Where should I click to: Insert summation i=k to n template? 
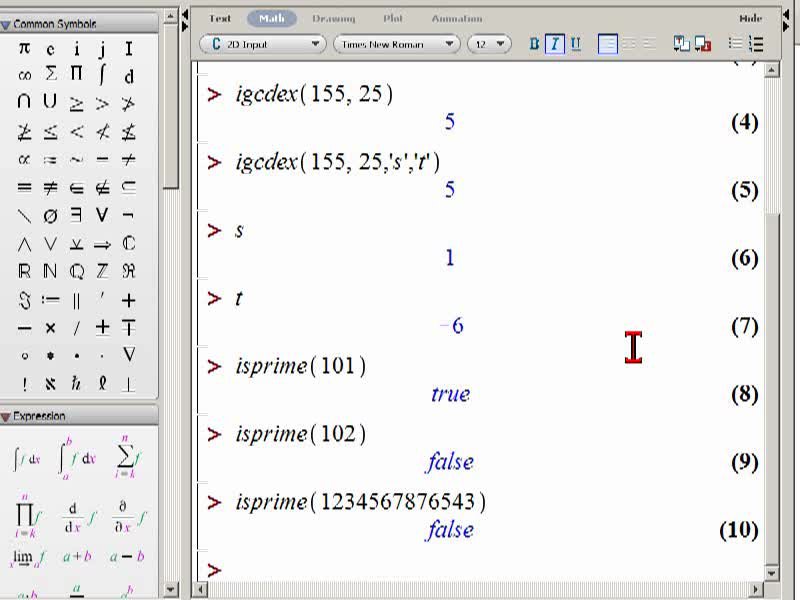coord(127,457)
